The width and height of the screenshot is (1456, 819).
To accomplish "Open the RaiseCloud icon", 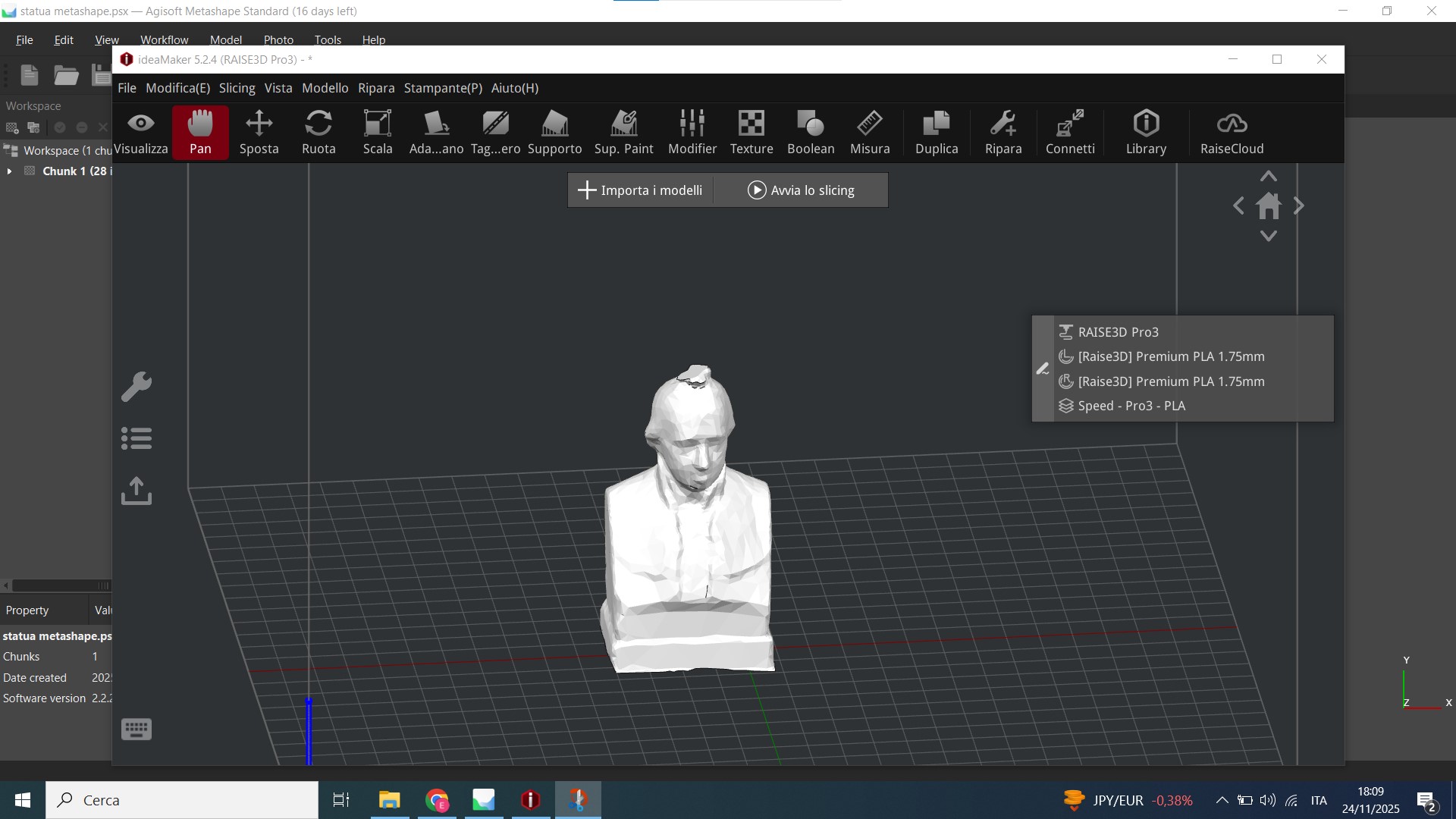I will (1232, 132).
